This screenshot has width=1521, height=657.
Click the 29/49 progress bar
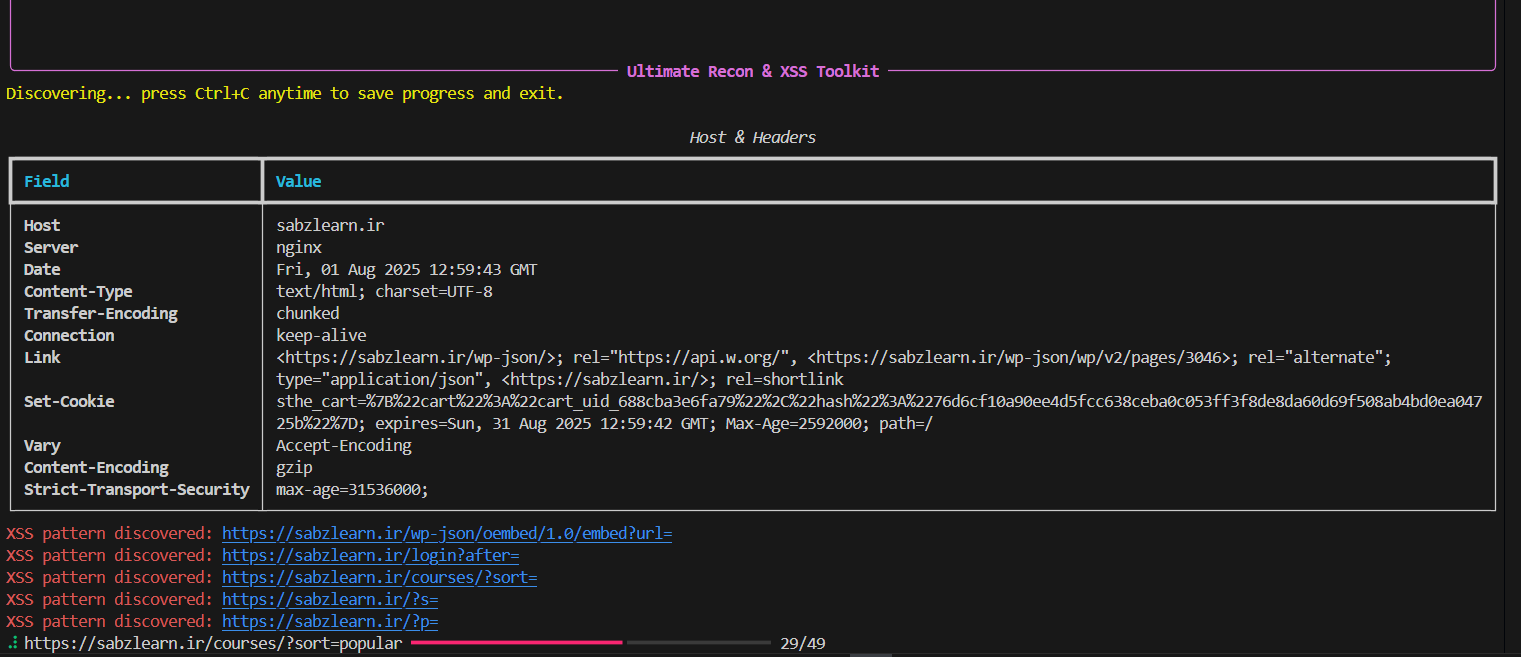591,642
